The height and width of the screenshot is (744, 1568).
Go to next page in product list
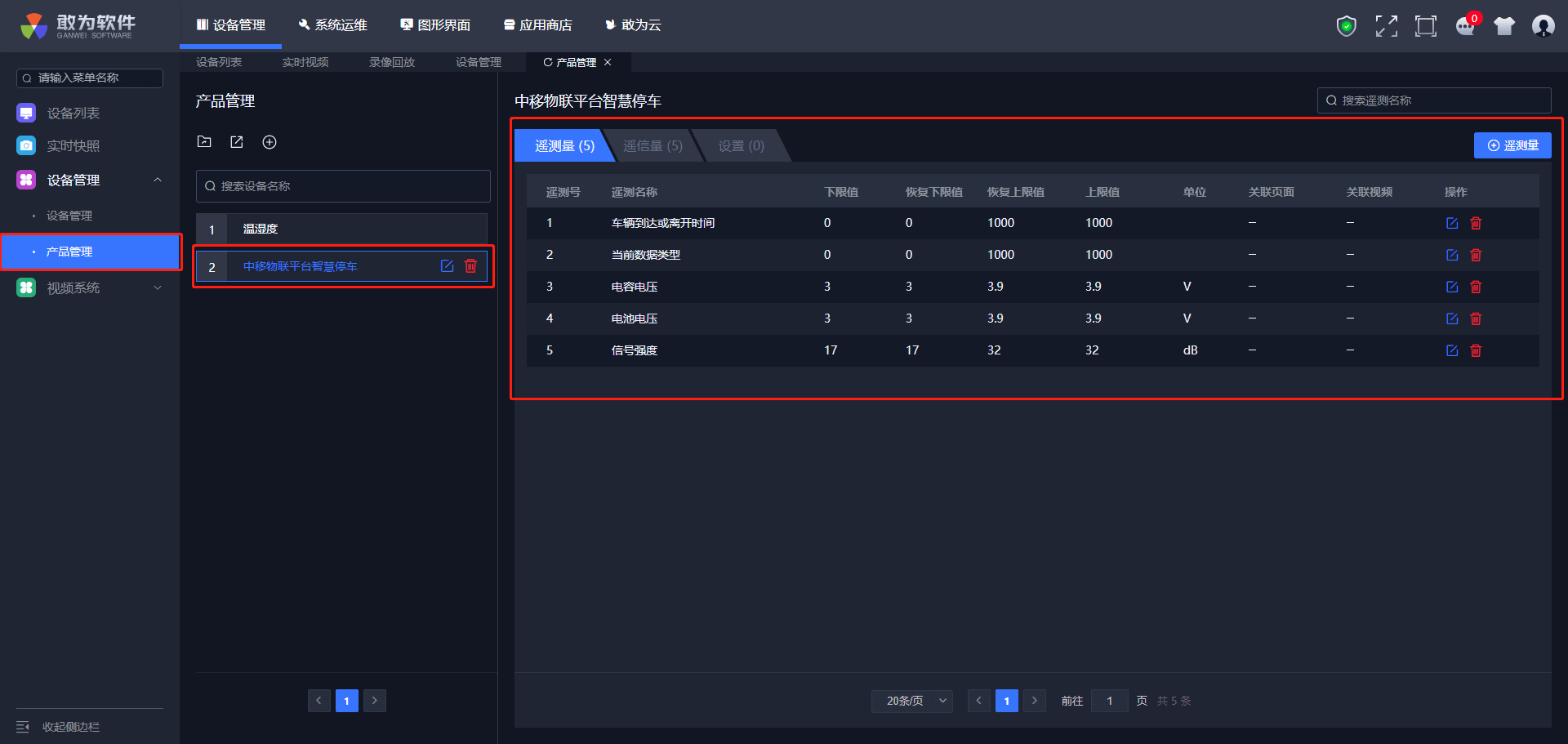(375, 701)
